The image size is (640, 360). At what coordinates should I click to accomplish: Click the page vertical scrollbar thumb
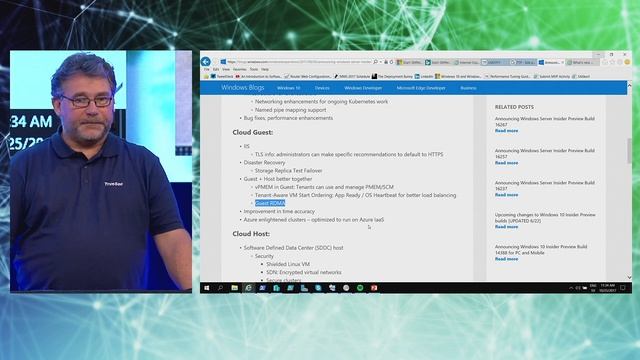(629, 150)
